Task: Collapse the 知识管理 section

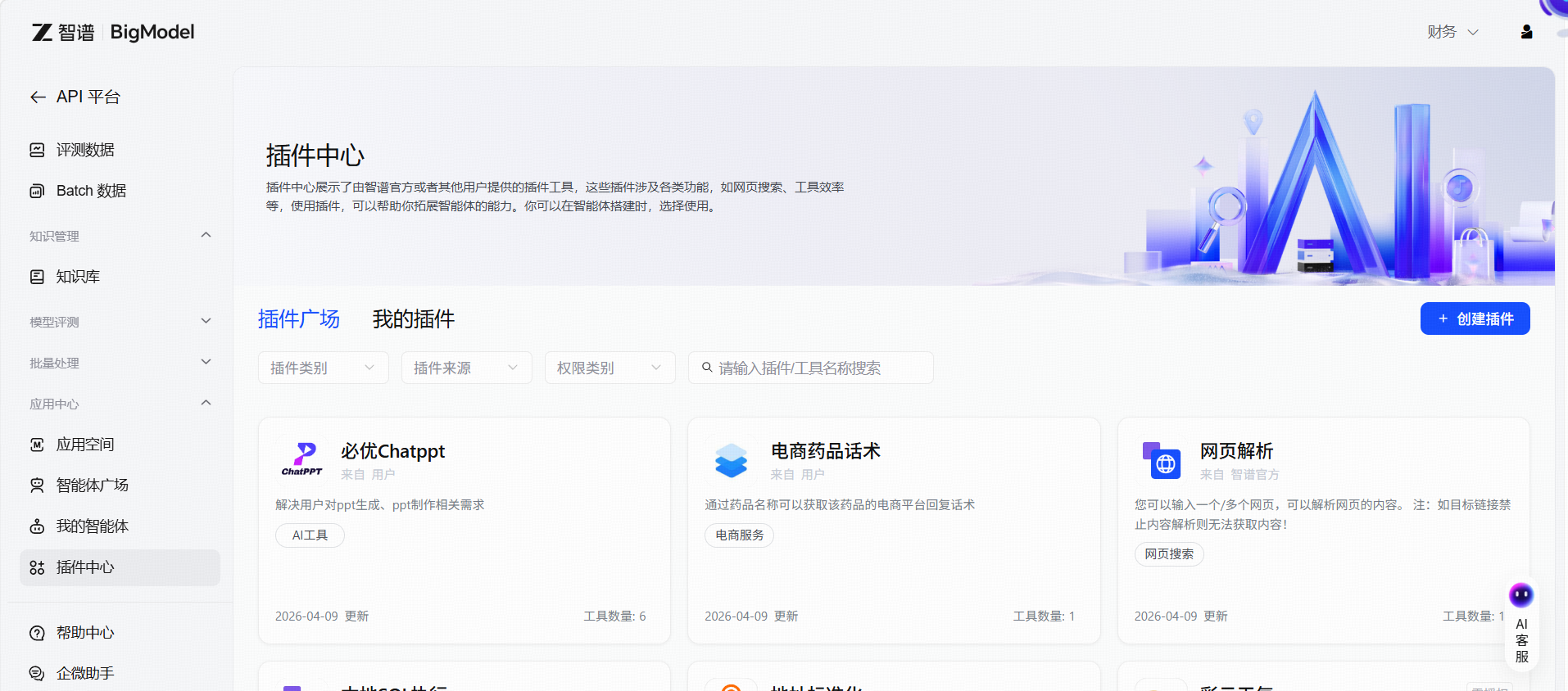Action: [x=206, y=236]
